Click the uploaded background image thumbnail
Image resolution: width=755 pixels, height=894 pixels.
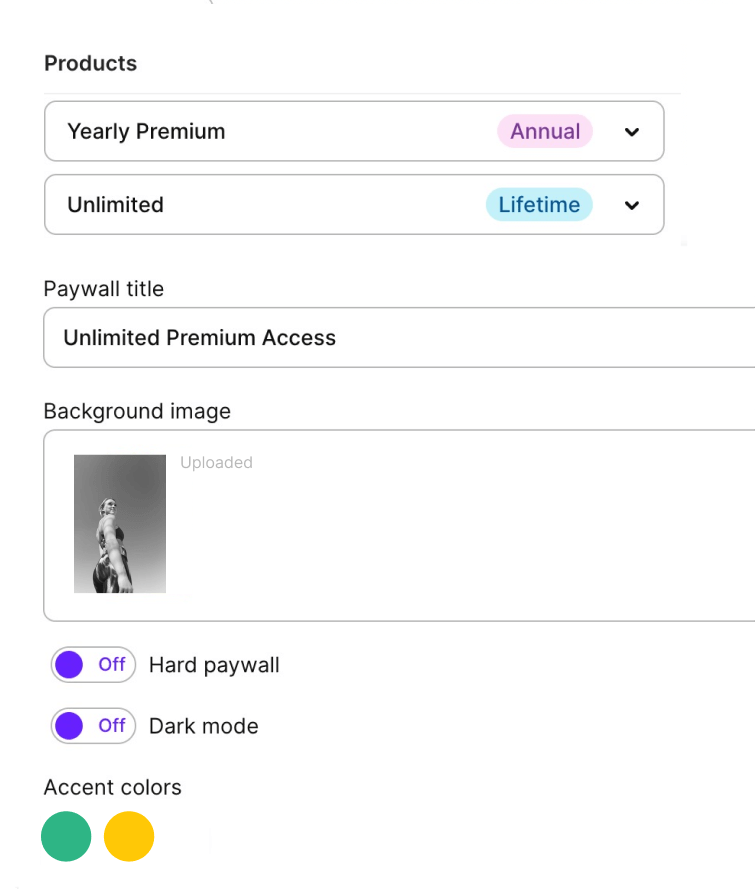click(x=120, y=523)
